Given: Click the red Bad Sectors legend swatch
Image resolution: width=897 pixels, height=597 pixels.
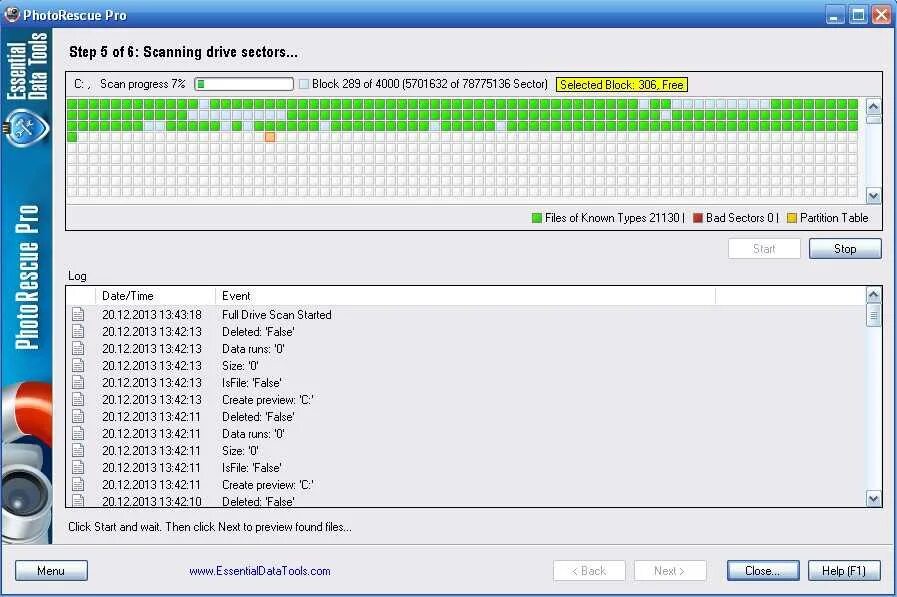Looking at the screenshot, I should 698,218.
